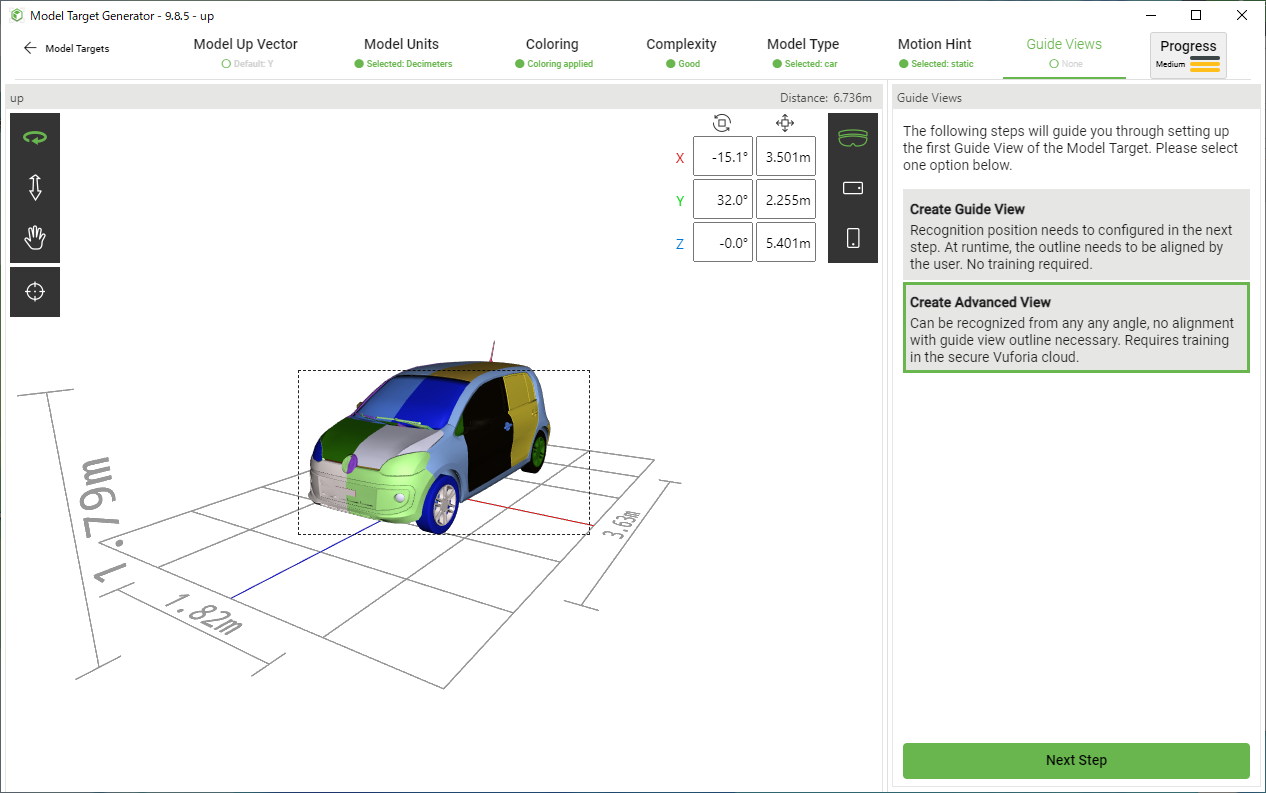The image size is (1266, 793).
Task: Click the car model in viewport
Action: [430, 445]
